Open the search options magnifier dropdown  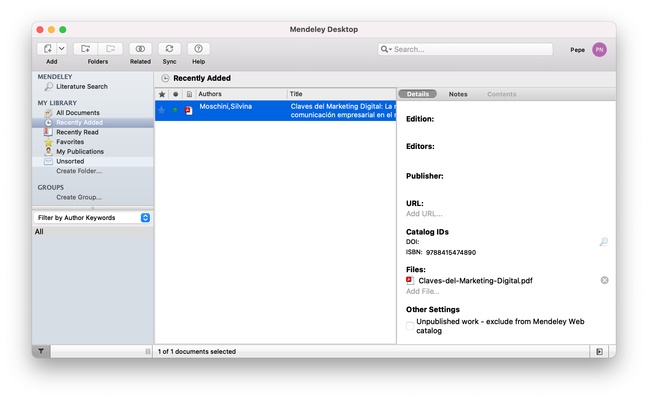386,49
